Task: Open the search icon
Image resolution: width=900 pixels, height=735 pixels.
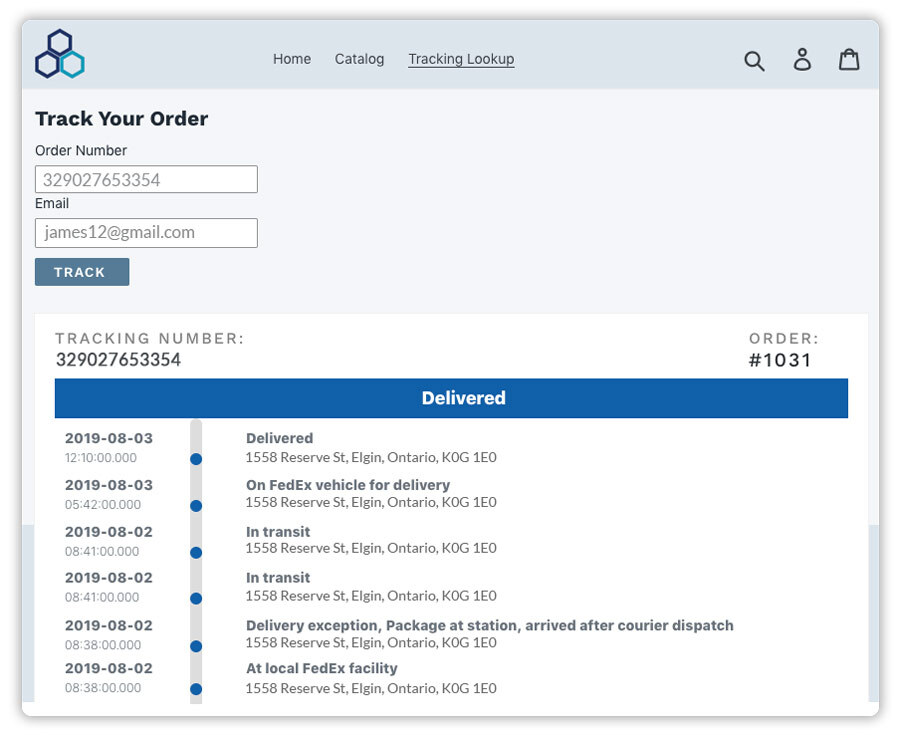Action: (x=754, y=60)
